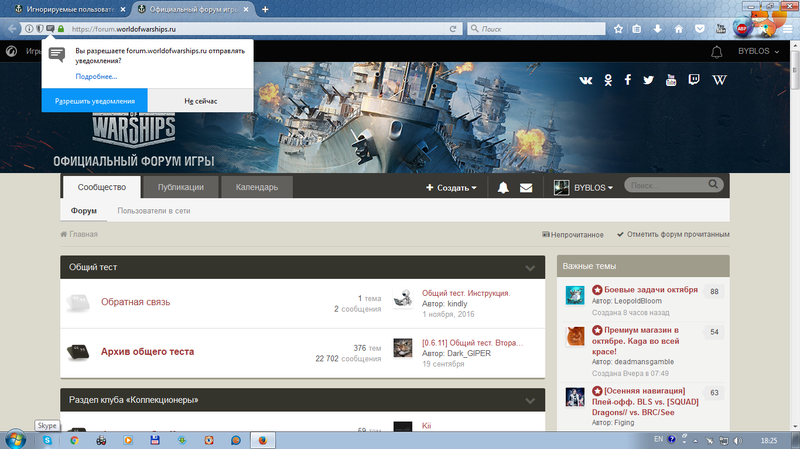Viewport: 800px width, 449px height.
Task: Collapse the Общий тест section
Action: click(x=530, y=268)
